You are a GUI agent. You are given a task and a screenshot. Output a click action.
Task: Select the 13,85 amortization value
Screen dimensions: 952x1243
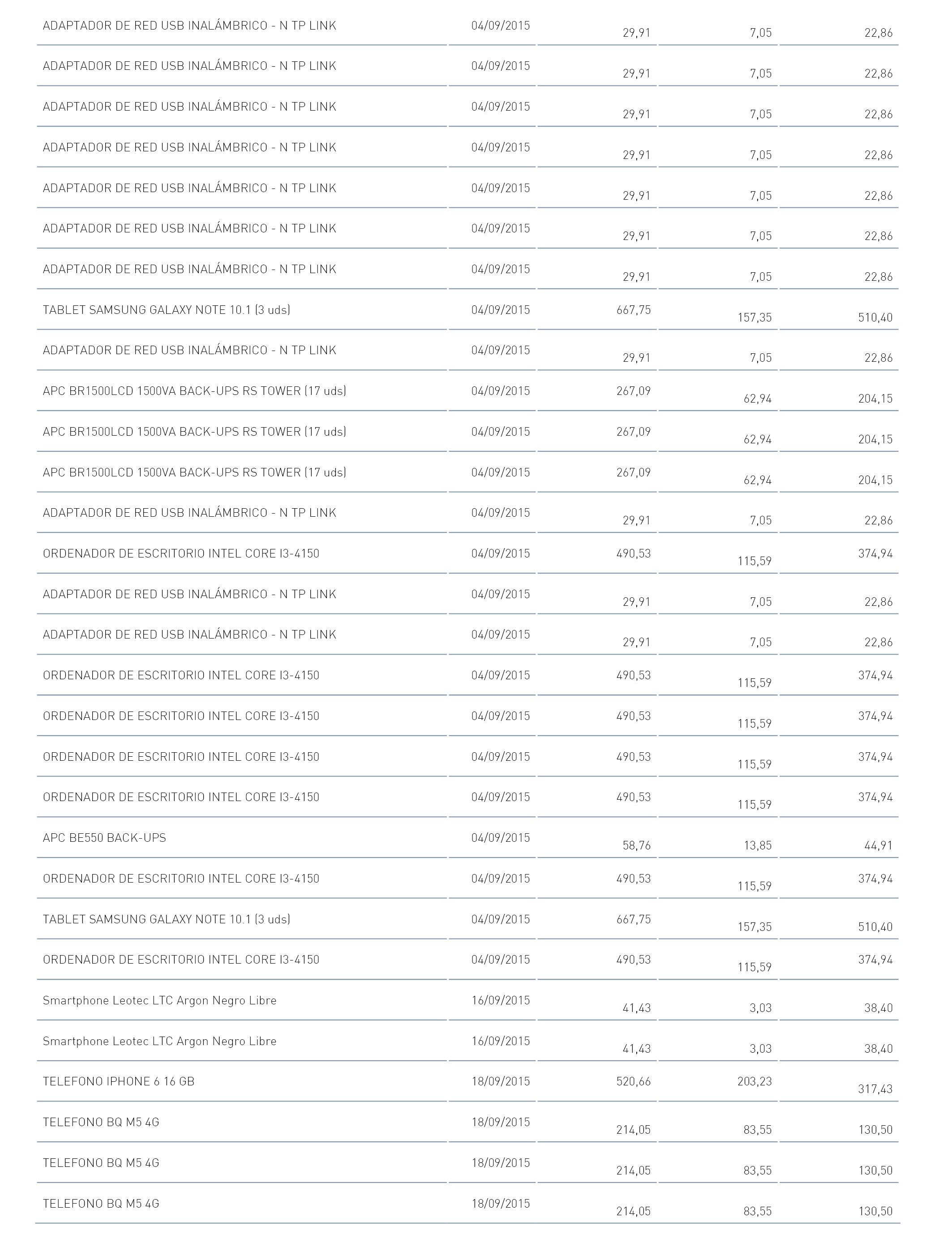pos(758,845)
